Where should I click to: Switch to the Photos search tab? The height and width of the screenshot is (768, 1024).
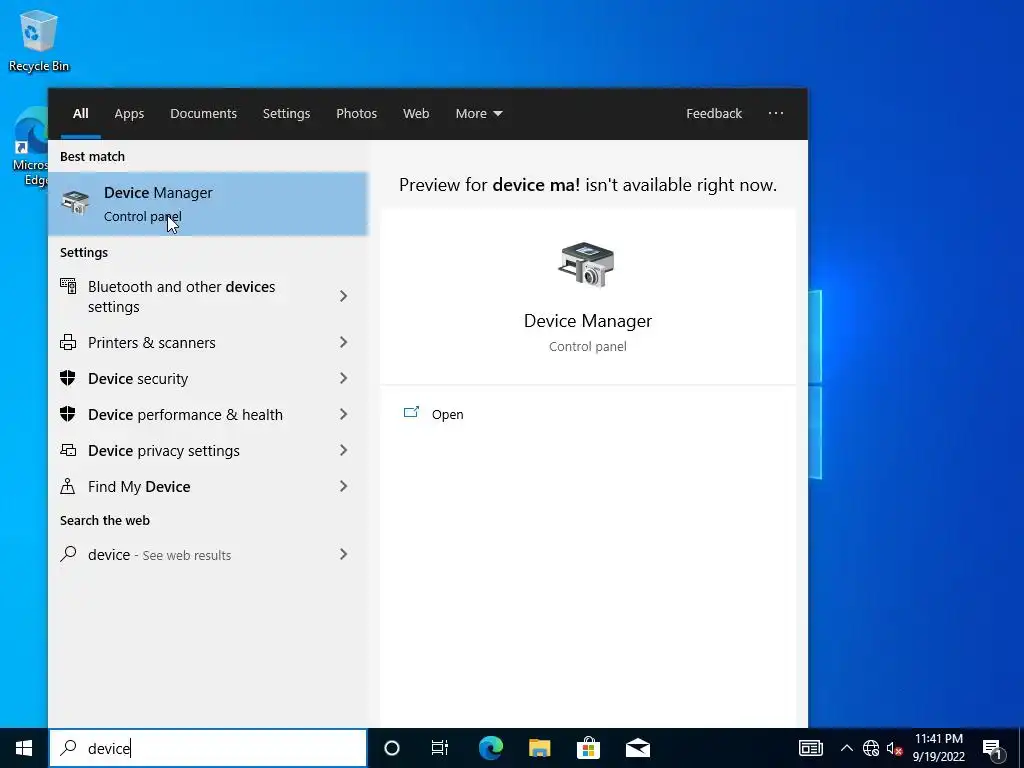(357, 114)
